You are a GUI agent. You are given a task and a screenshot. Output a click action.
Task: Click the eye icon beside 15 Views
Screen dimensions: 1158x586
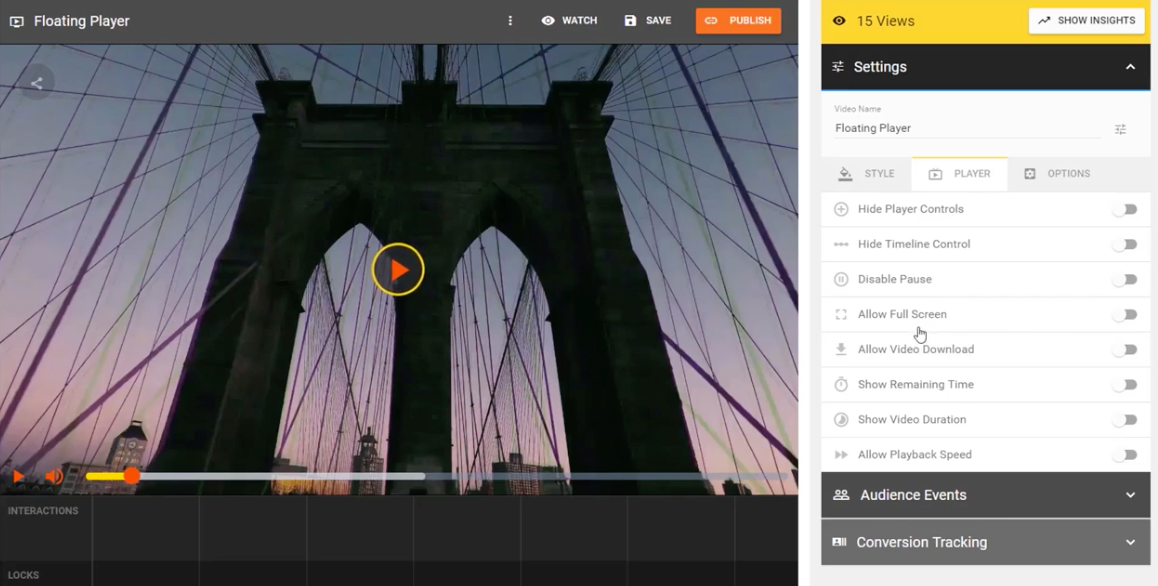pos(839,21)
